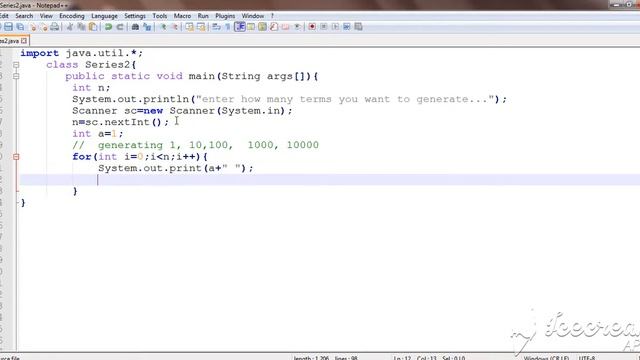Collapse the class Series2 fold marker
640x360 pixels.
tap(16, 65)
